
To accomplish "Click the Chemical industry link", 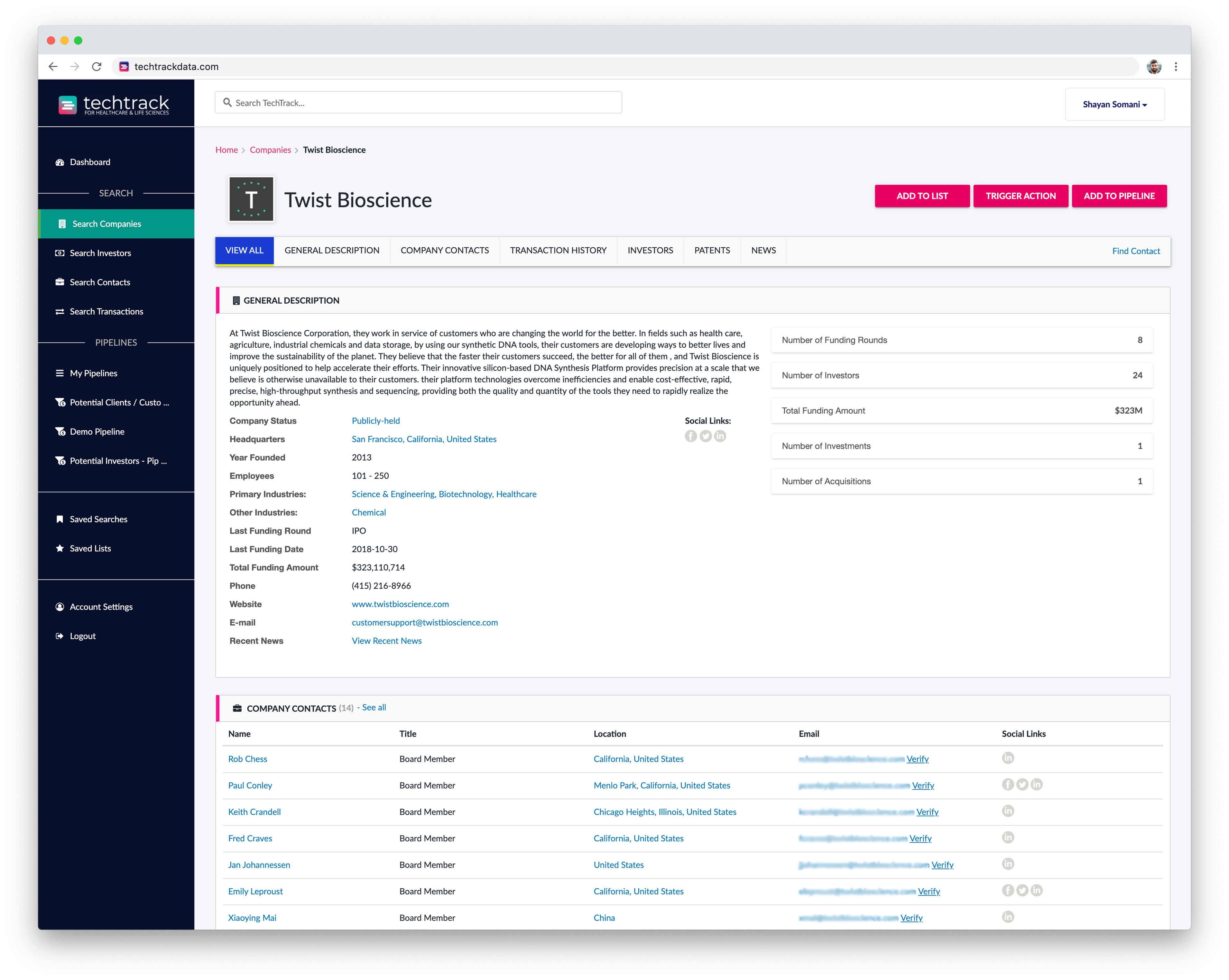I will tap(369, 513).
